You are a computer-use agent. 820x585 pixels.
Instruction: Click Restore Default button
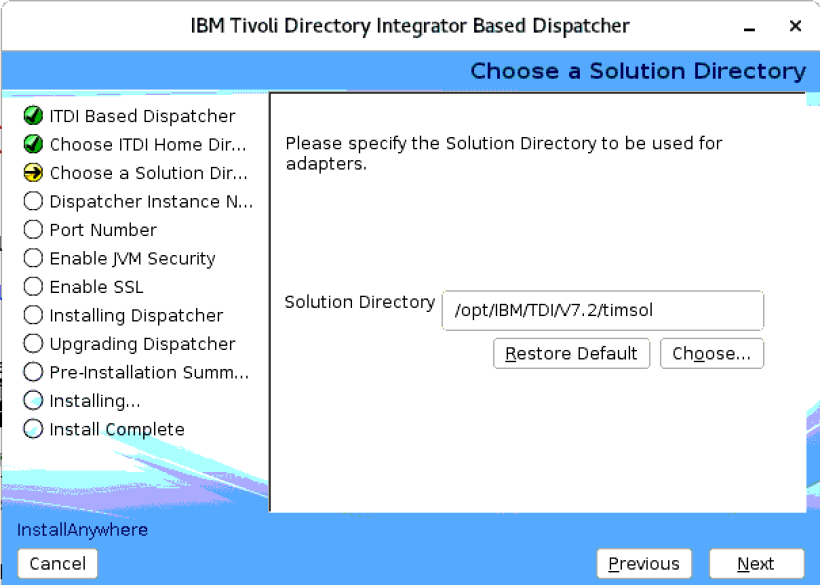[x=571, y=353]
